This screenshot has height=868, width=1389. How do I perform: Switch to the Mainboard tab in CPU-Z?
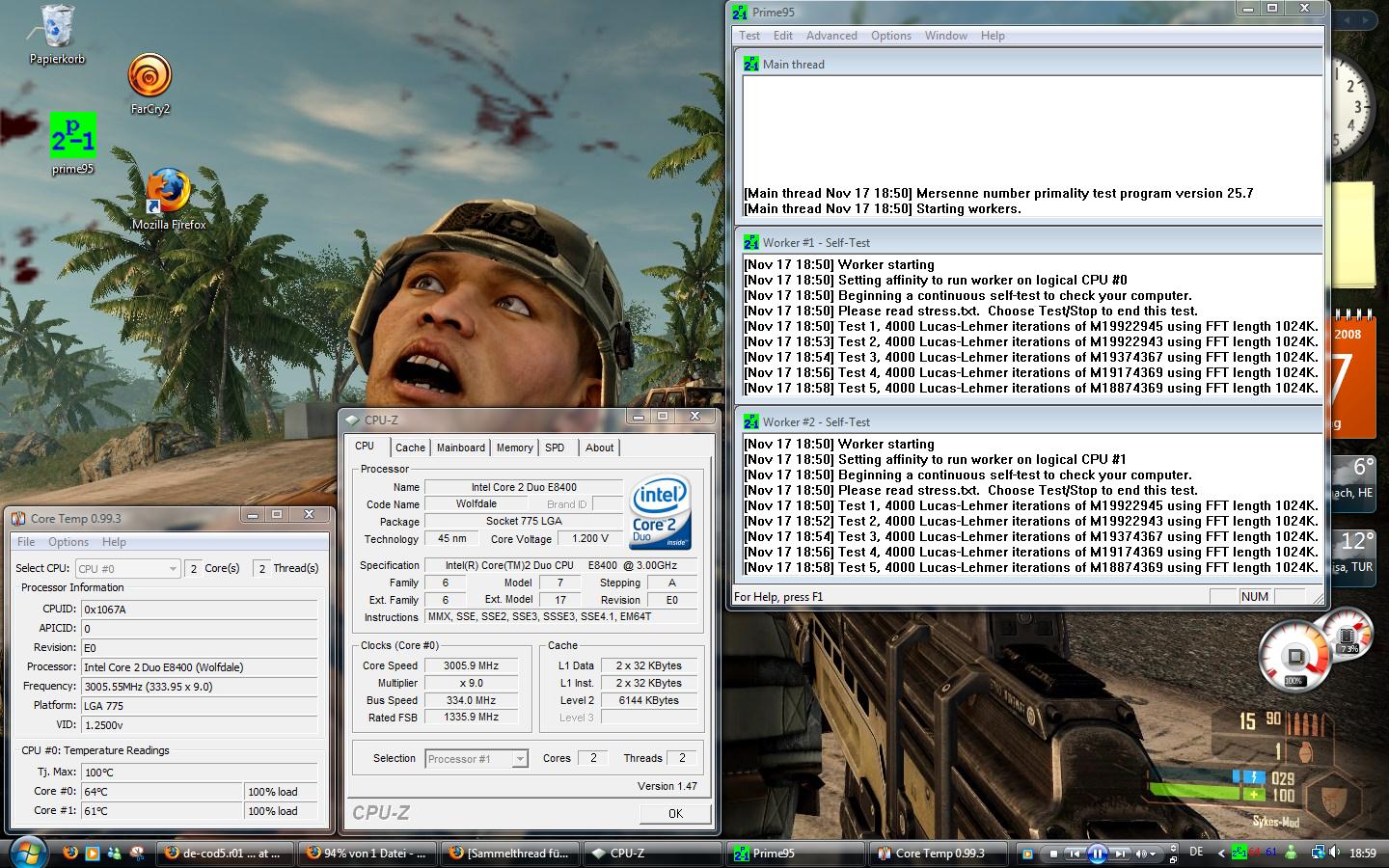pyautogui.click(x=461, y=448)
